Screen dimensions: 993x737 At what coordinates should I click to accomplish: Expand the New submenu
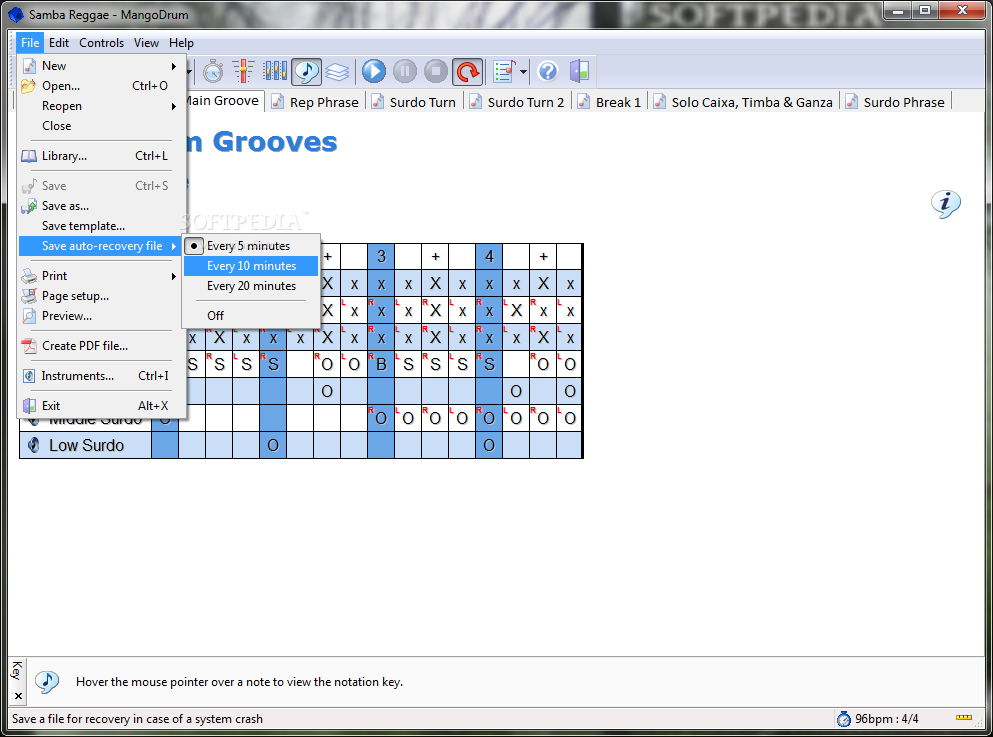(x=100, y=66)
